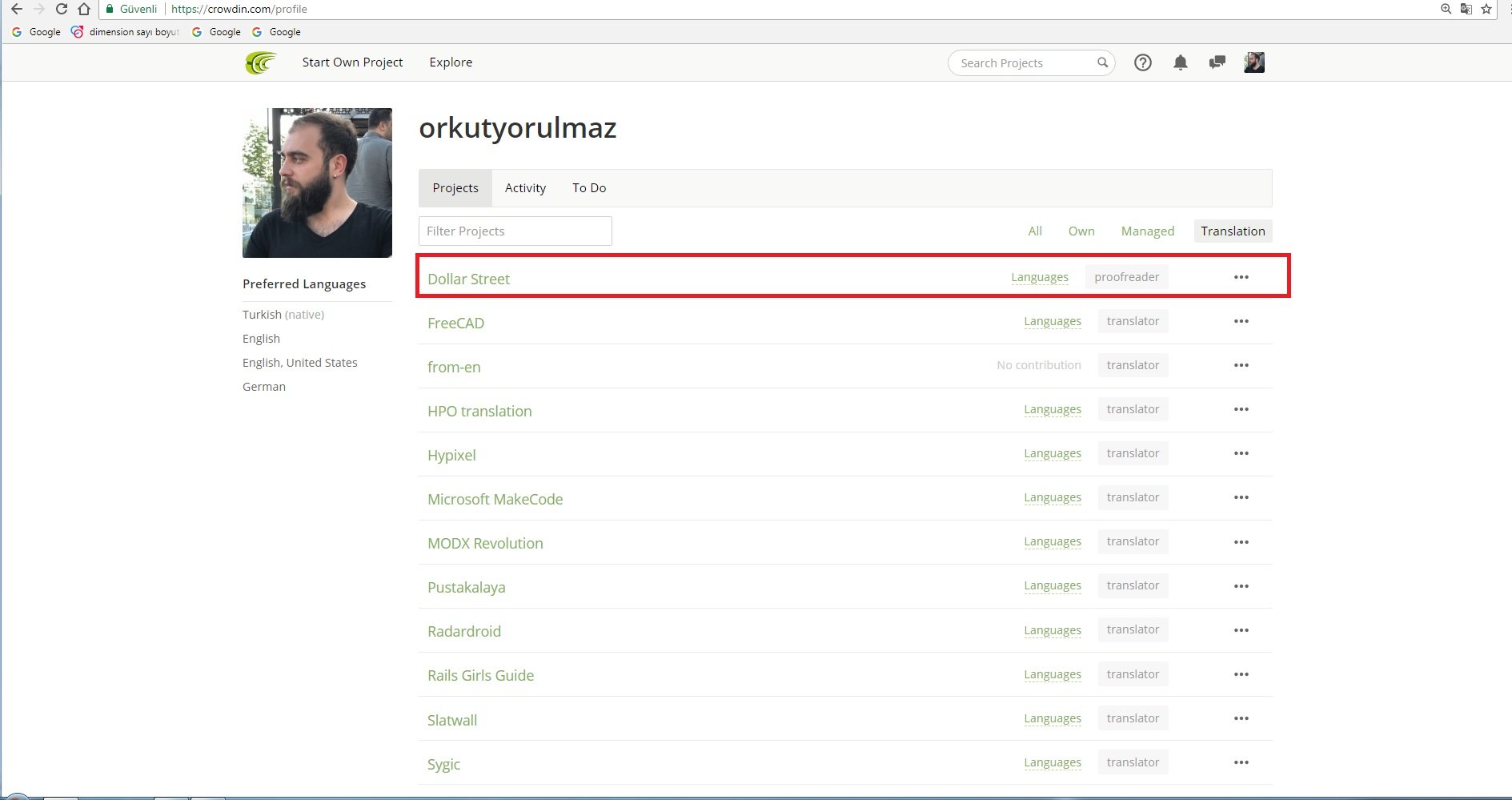Click 'Turkish (native)' preferred language
Screen dimensions: 1512x800
283,315
